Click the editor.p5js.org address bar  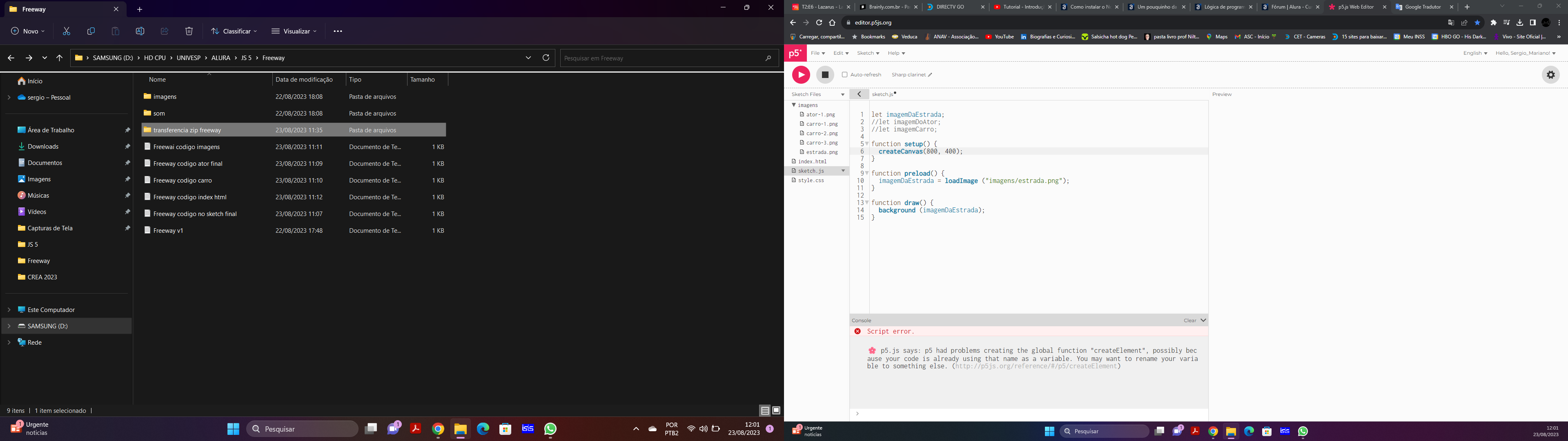(1144, 22)
